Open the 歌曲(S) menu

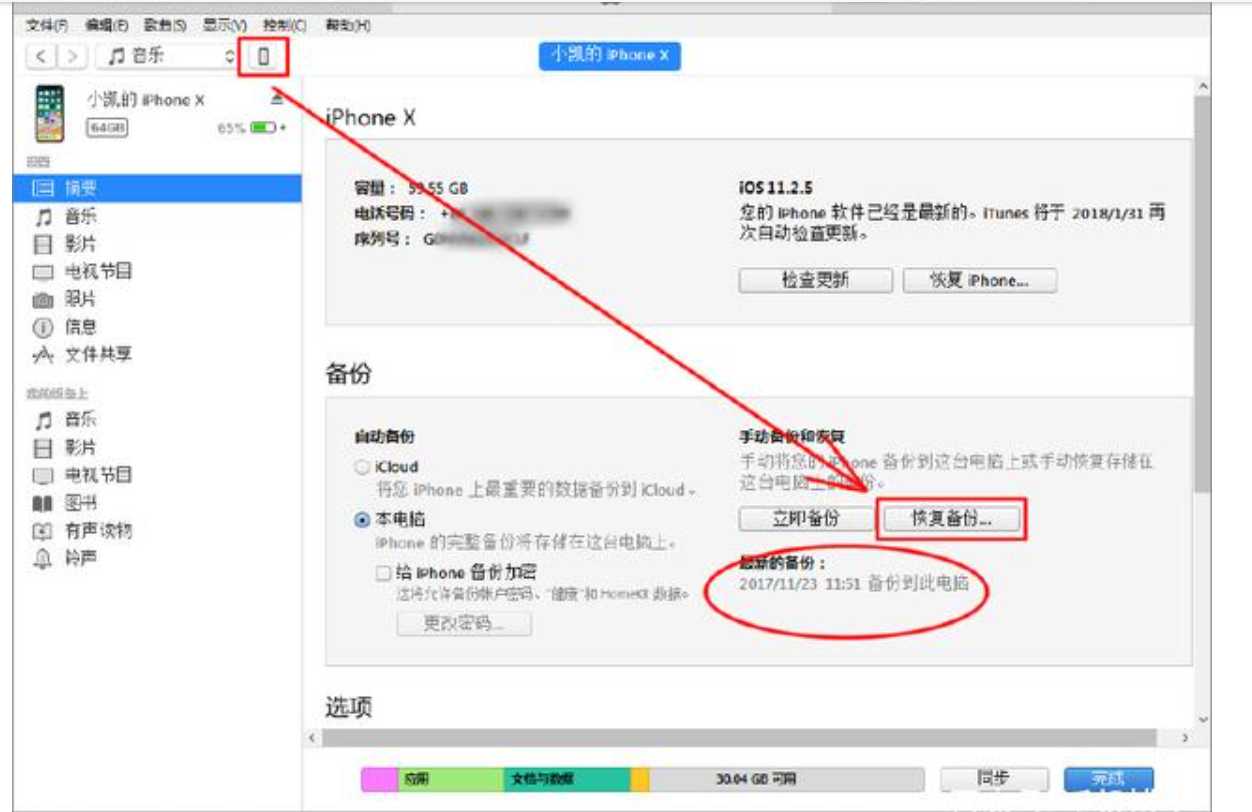[x=164, y=24]
